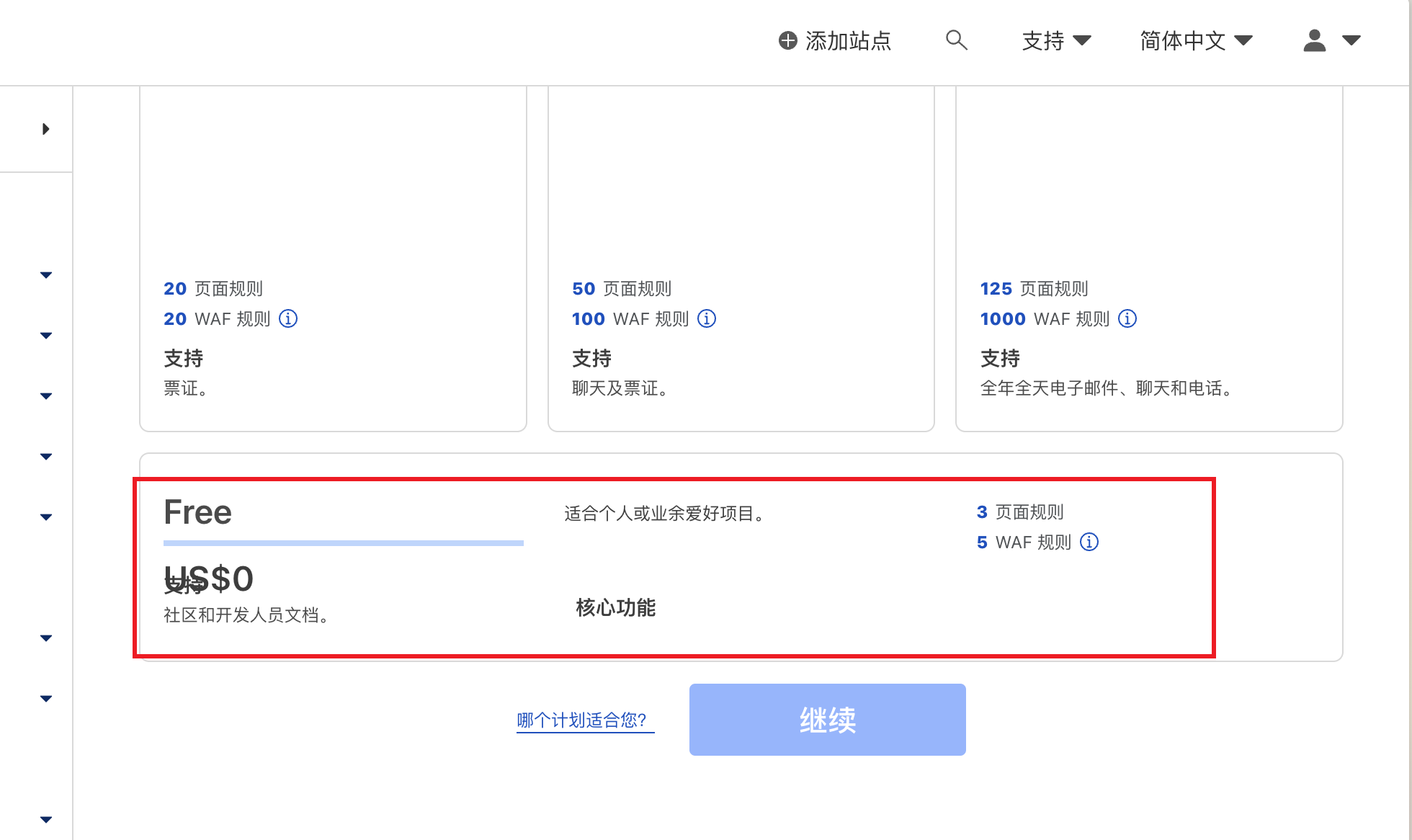Show info for 1000 WAF 规则

click(1127, 318)
